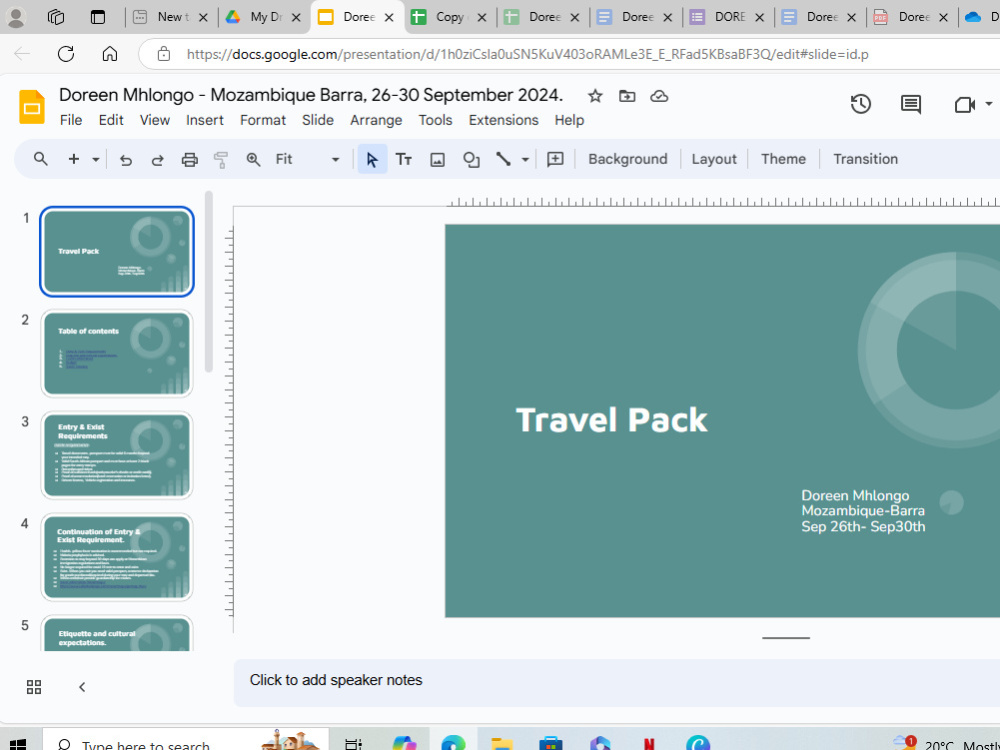This screenshot has width=1000, height=750.
Task: Open version history clock icon
Action: (x=860, y=104)
